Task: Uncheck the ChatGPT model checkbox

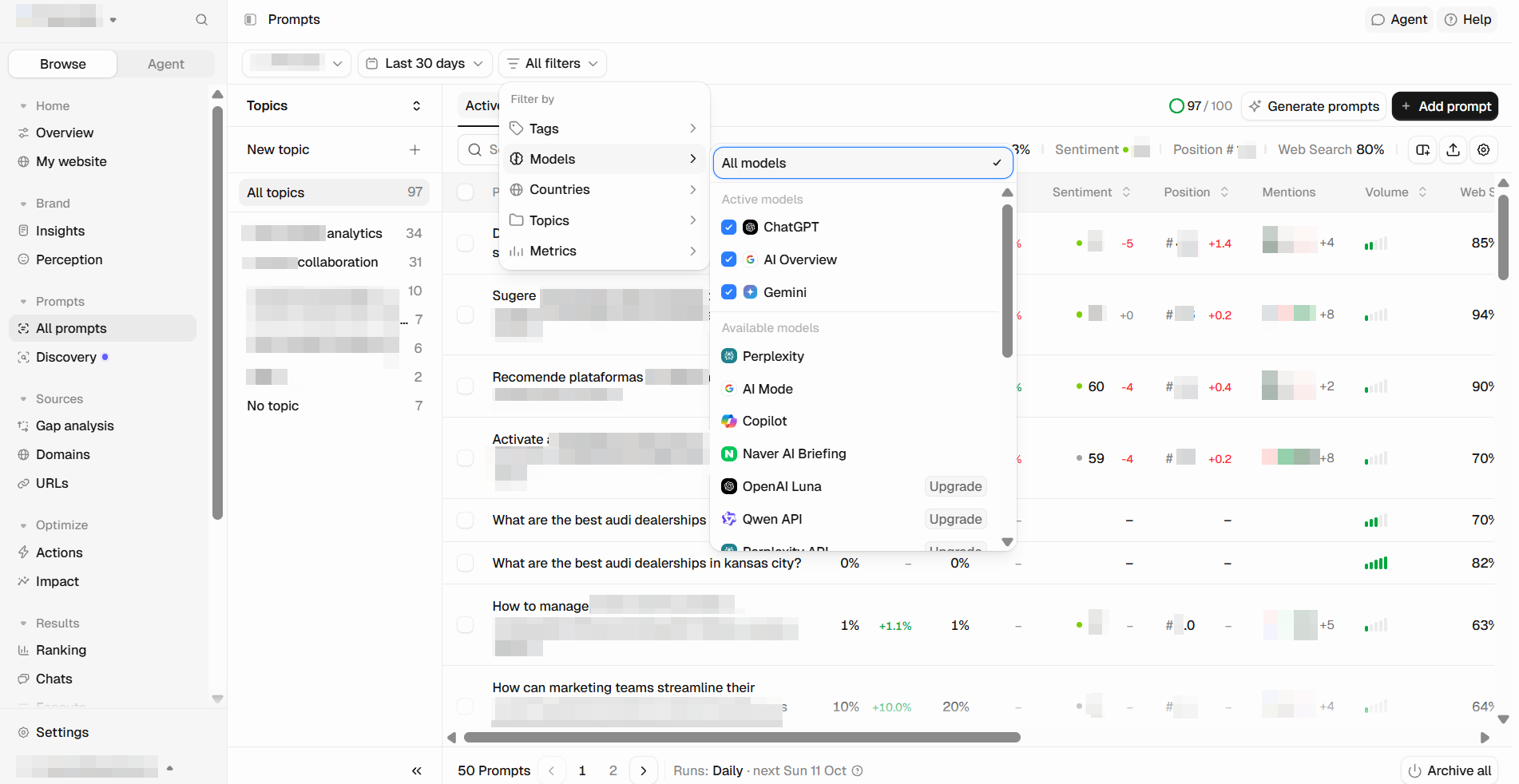Action: coord(728,228)
